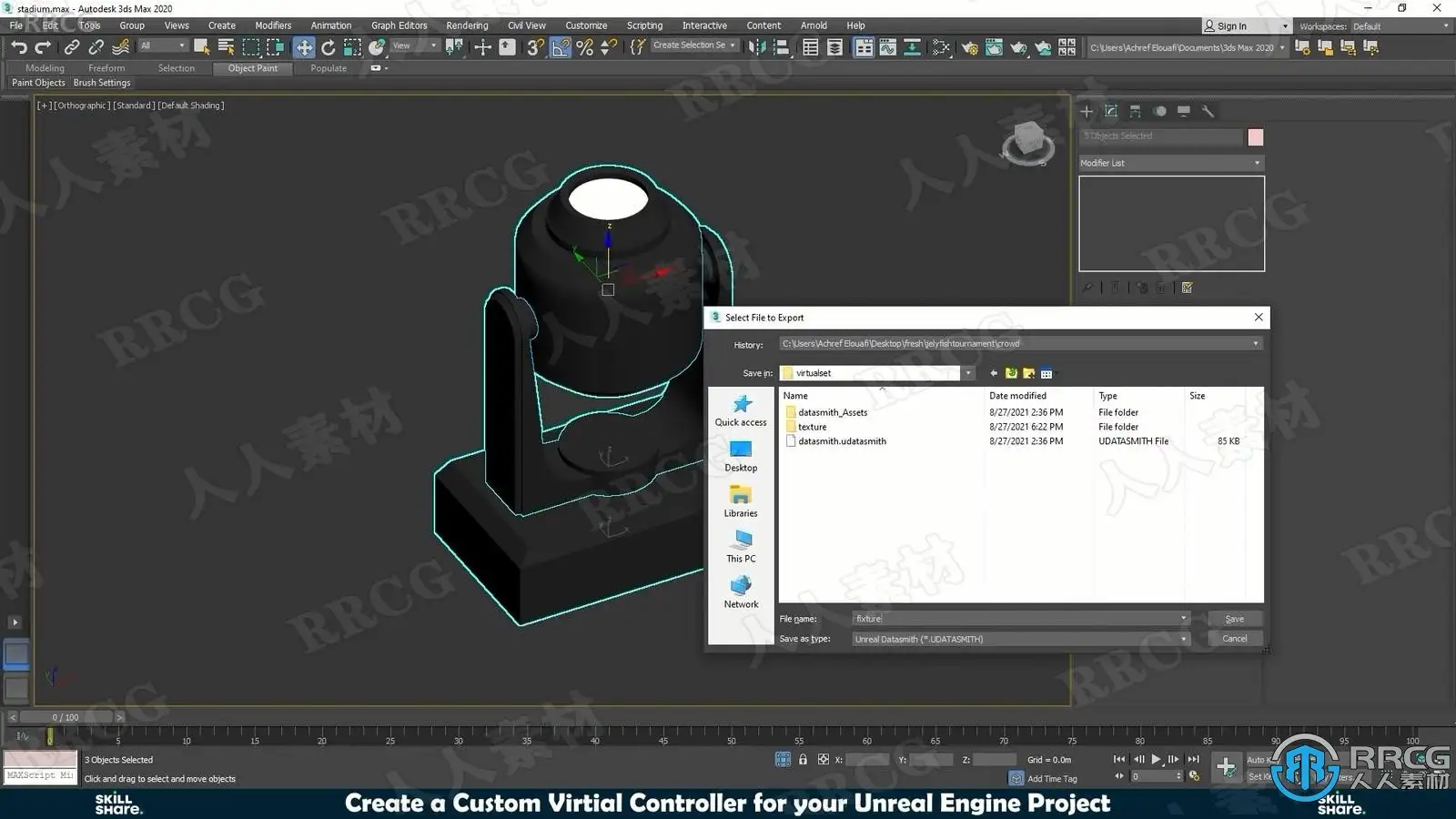Viewport: 1456px width, 819px height.
Task: Expand the Workspaces Default dropdown
Action: 1400,26
